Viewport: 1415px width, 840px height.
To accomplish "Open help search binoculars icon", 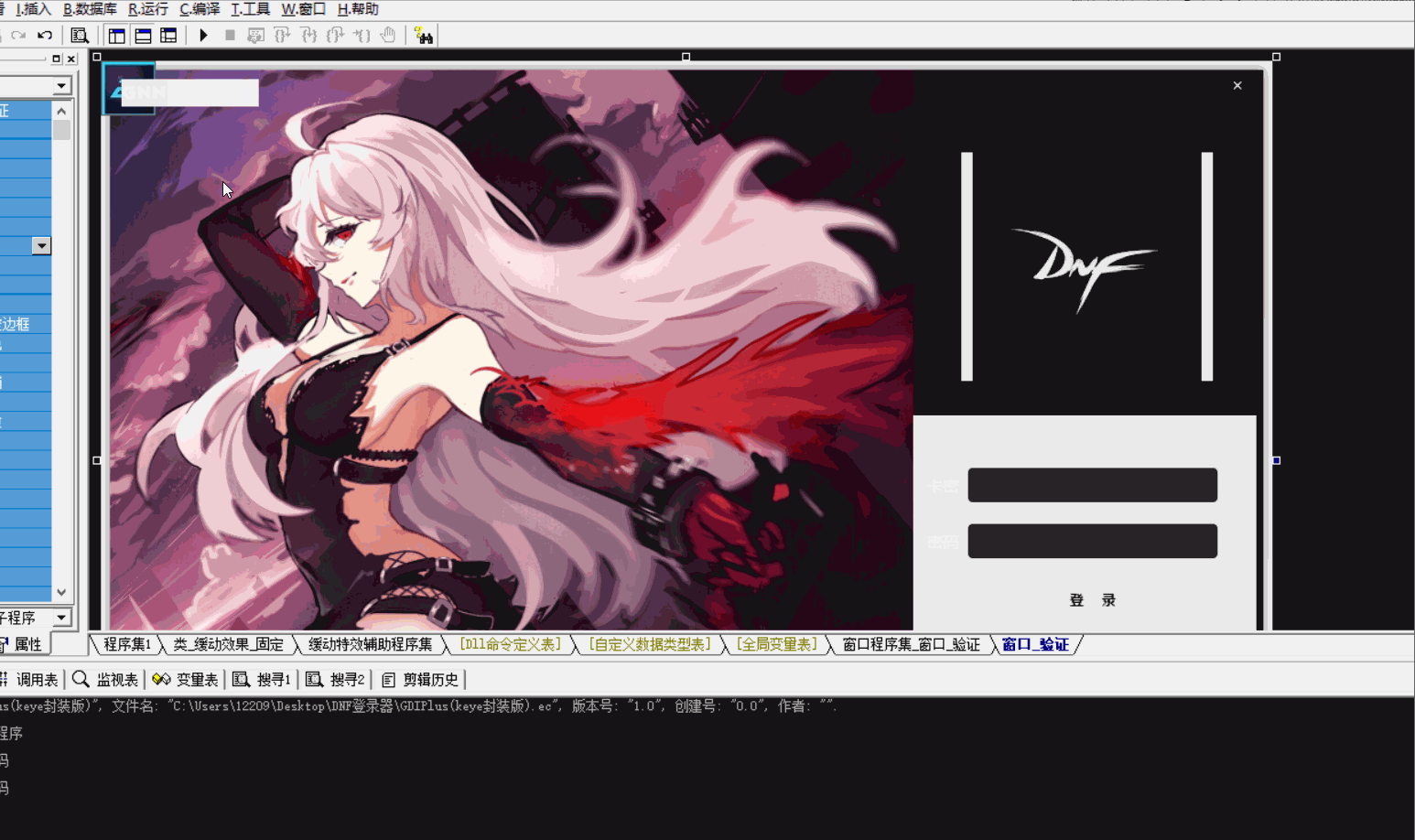I will point(423,36).
